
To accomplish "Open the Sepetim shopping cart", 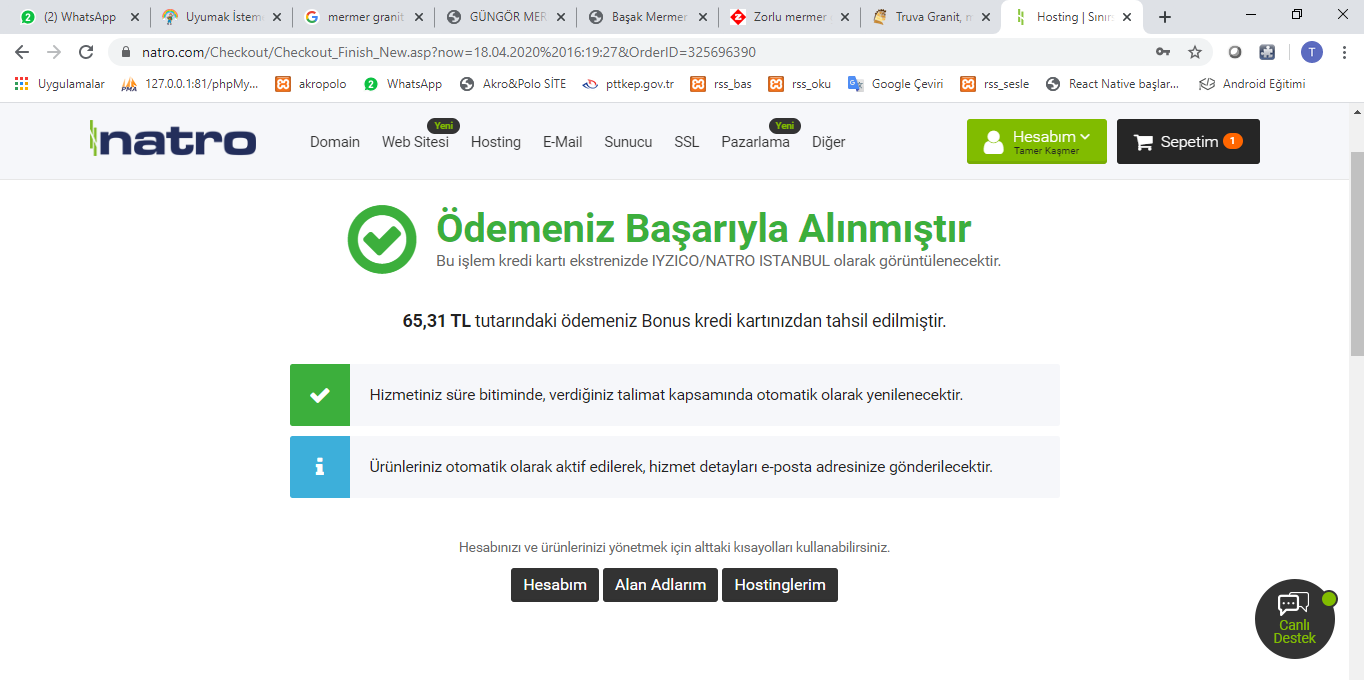I will pos(1187,141).
